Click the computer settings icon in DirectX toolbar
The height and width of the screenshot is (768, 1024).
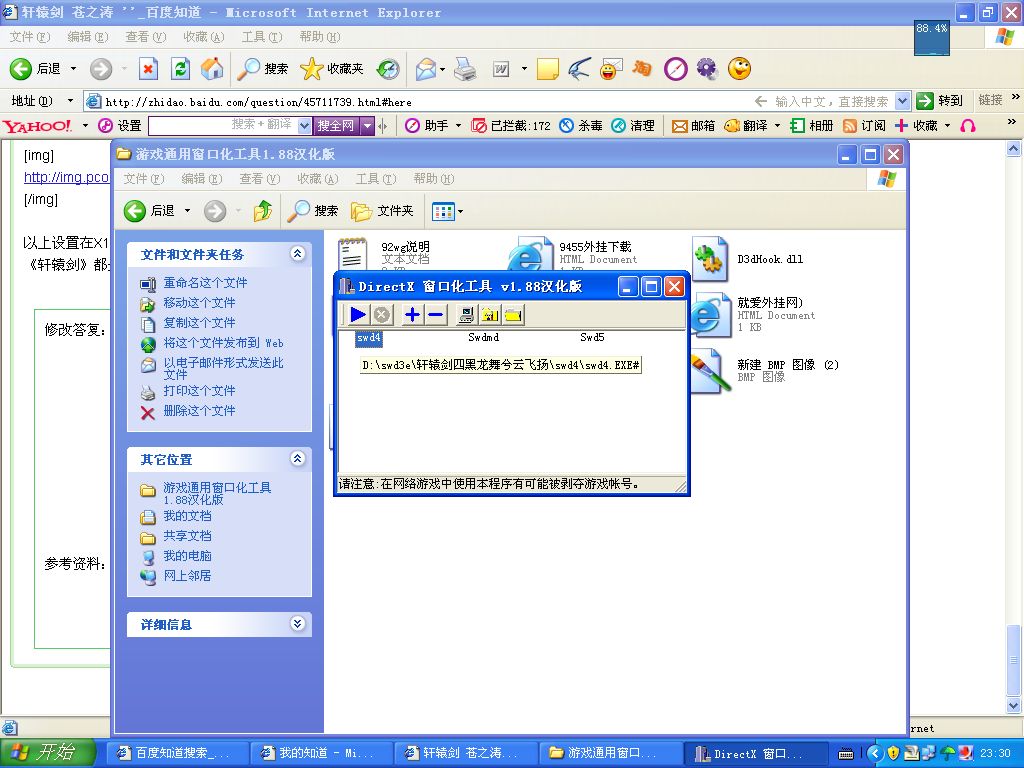click(x=466, y=315)
